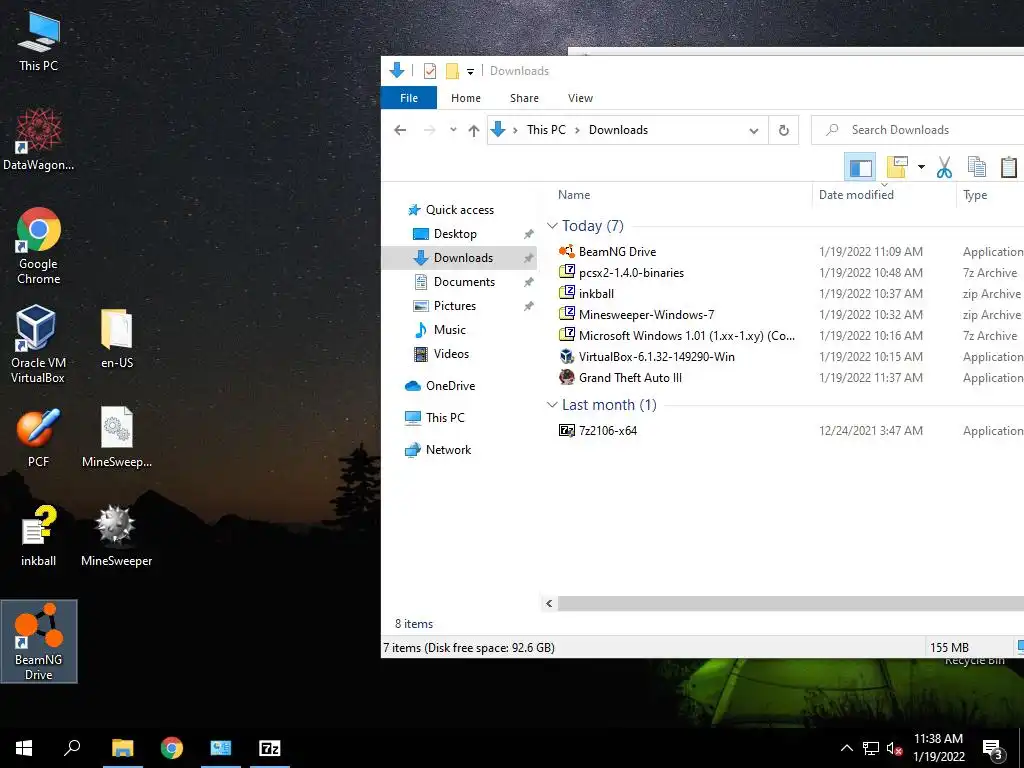Open the Windows Start menu
Screen dimensions: 1024x768
pos(24,748)
